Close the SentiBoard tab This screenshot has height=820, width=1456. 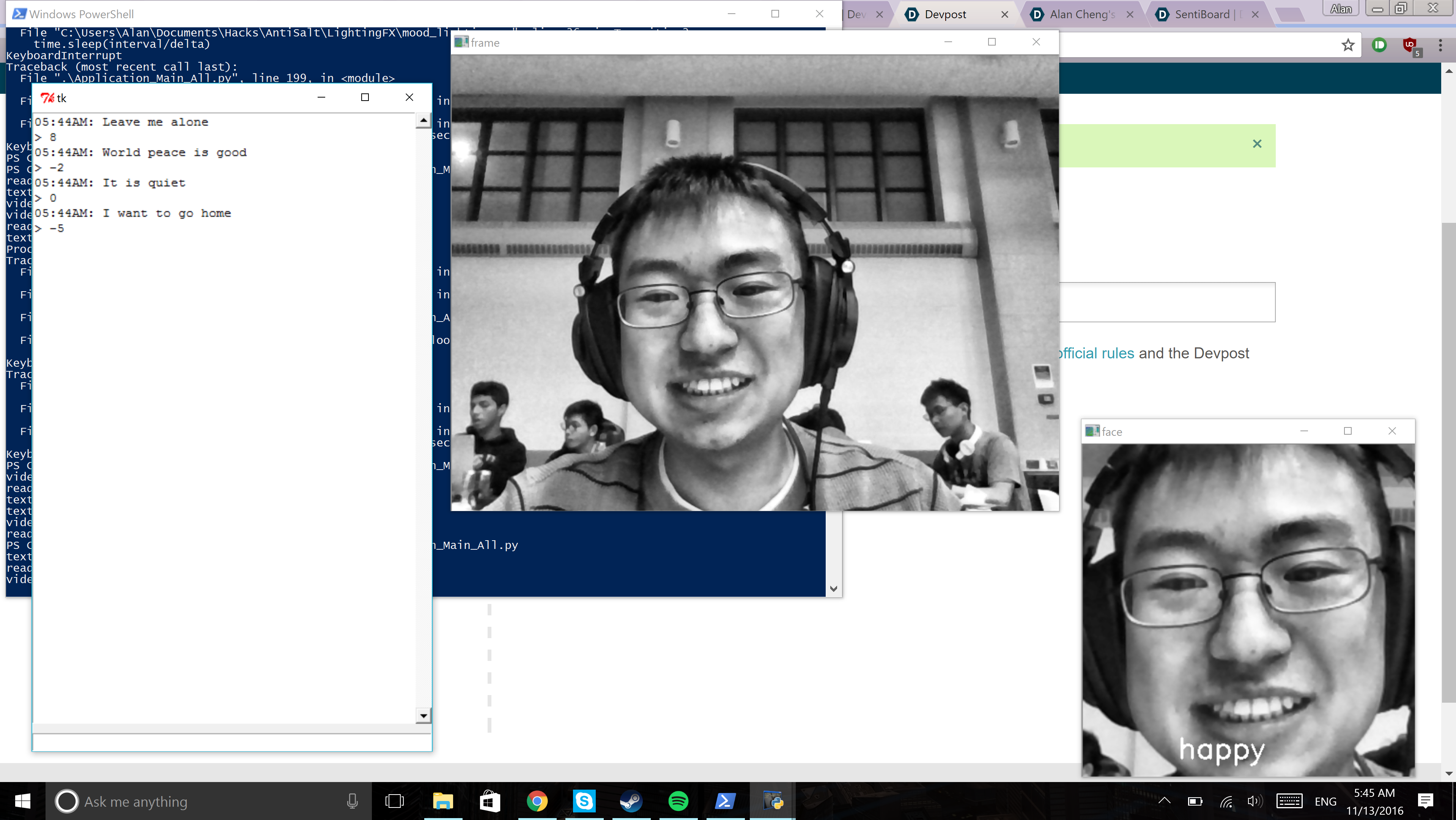pyautogui.click(x=1255, y=15)
